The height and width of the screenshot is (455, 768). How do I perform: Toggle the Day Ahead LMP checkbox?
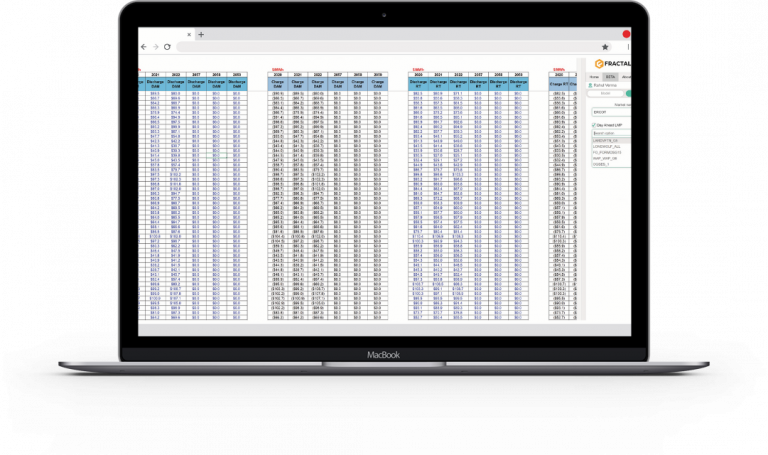coord(593,125)
